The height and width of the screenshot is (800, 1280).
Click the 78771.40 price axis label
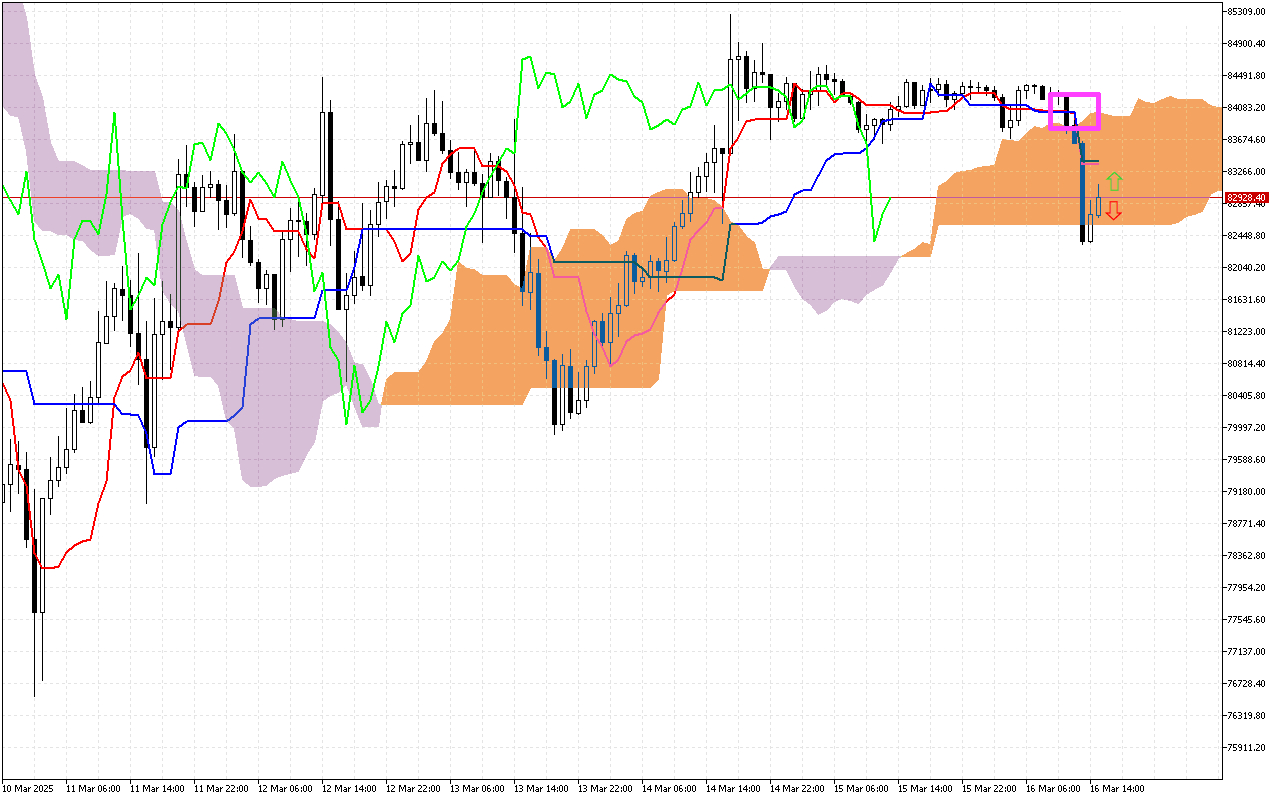1246,524
